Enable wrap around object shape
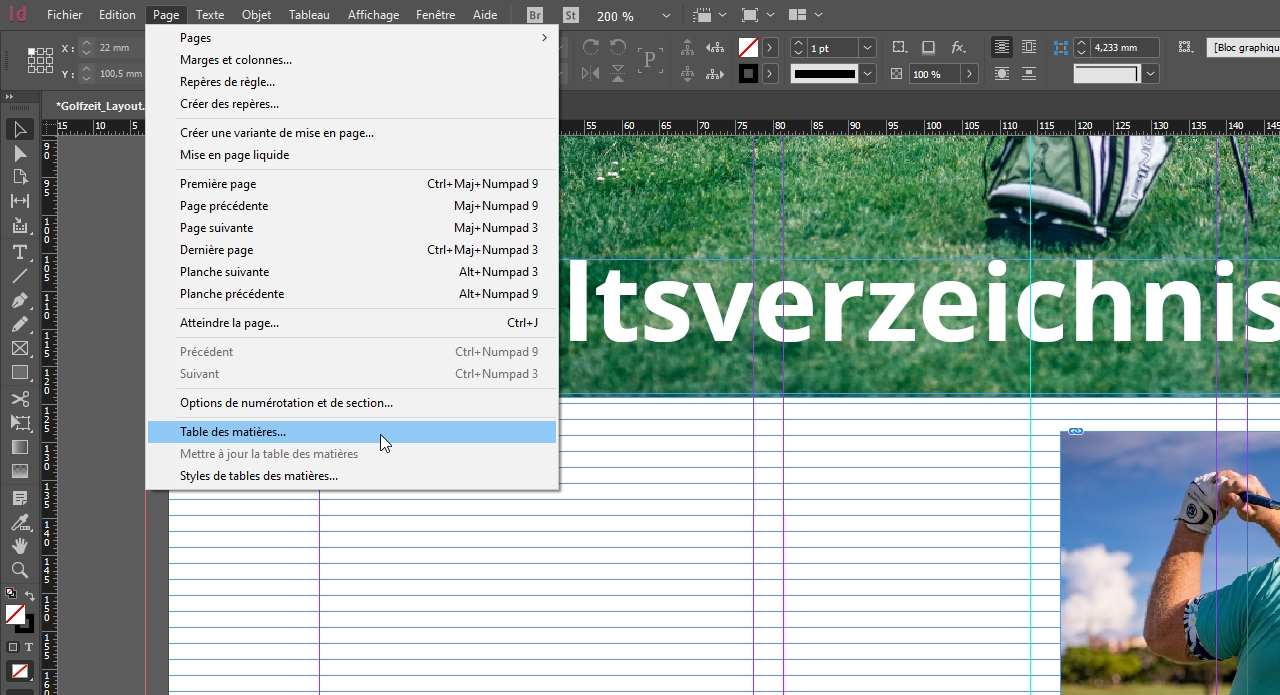 (x=1002, y=73)
